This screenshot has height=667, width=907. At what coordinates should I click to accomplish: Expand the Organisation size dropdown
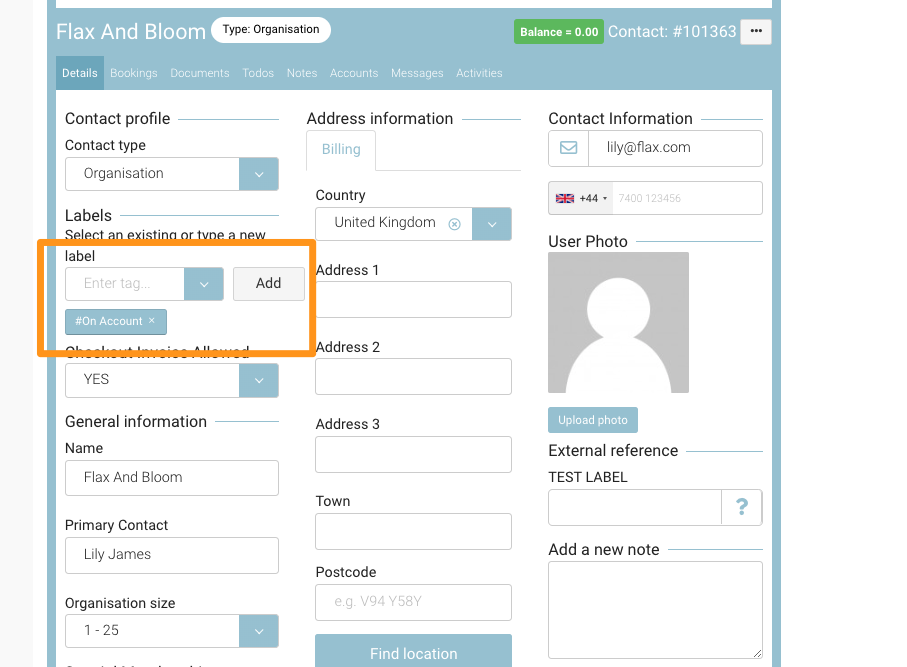258,631
